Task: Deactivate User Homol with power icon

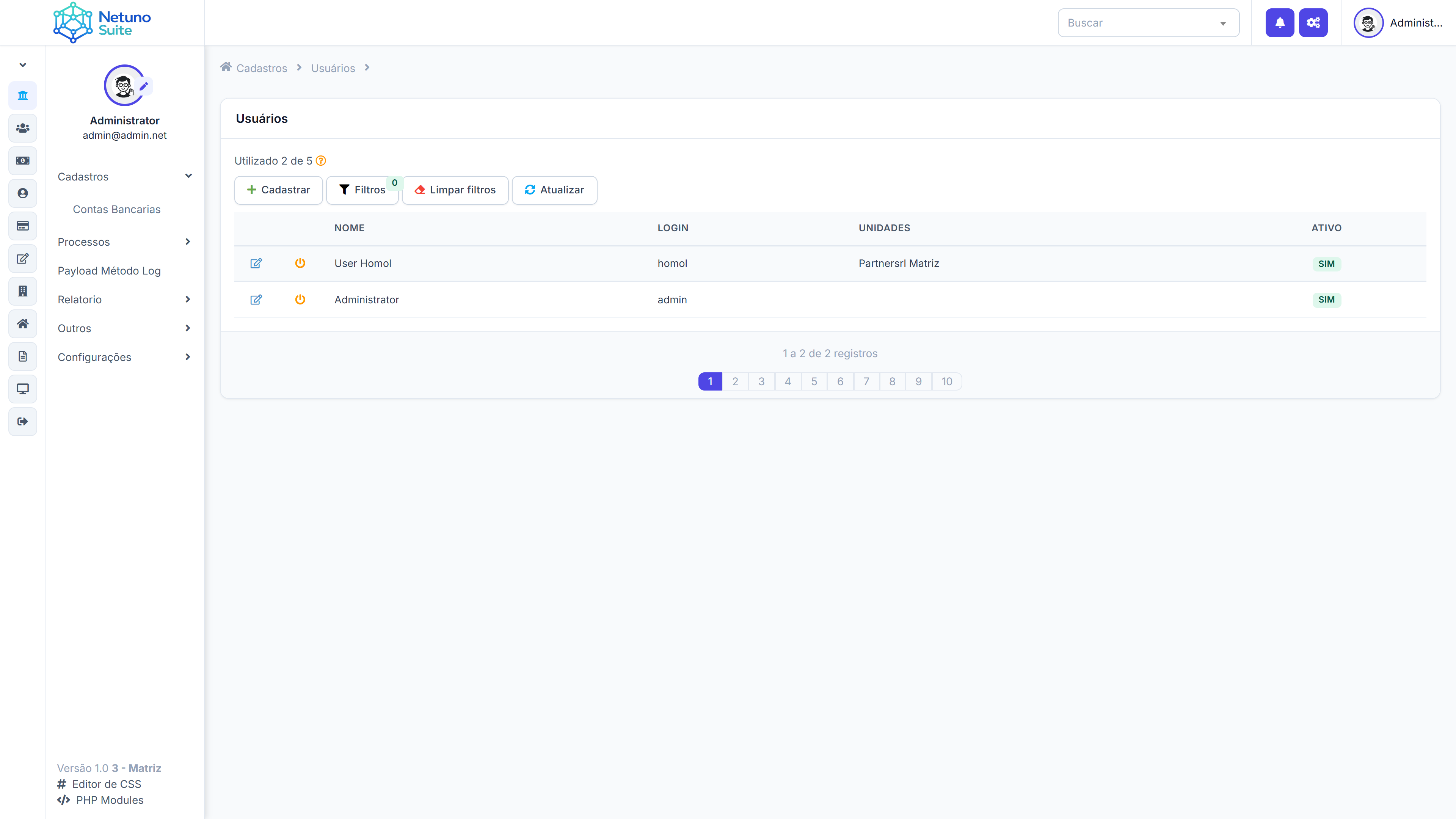Action: coord(300,263)
